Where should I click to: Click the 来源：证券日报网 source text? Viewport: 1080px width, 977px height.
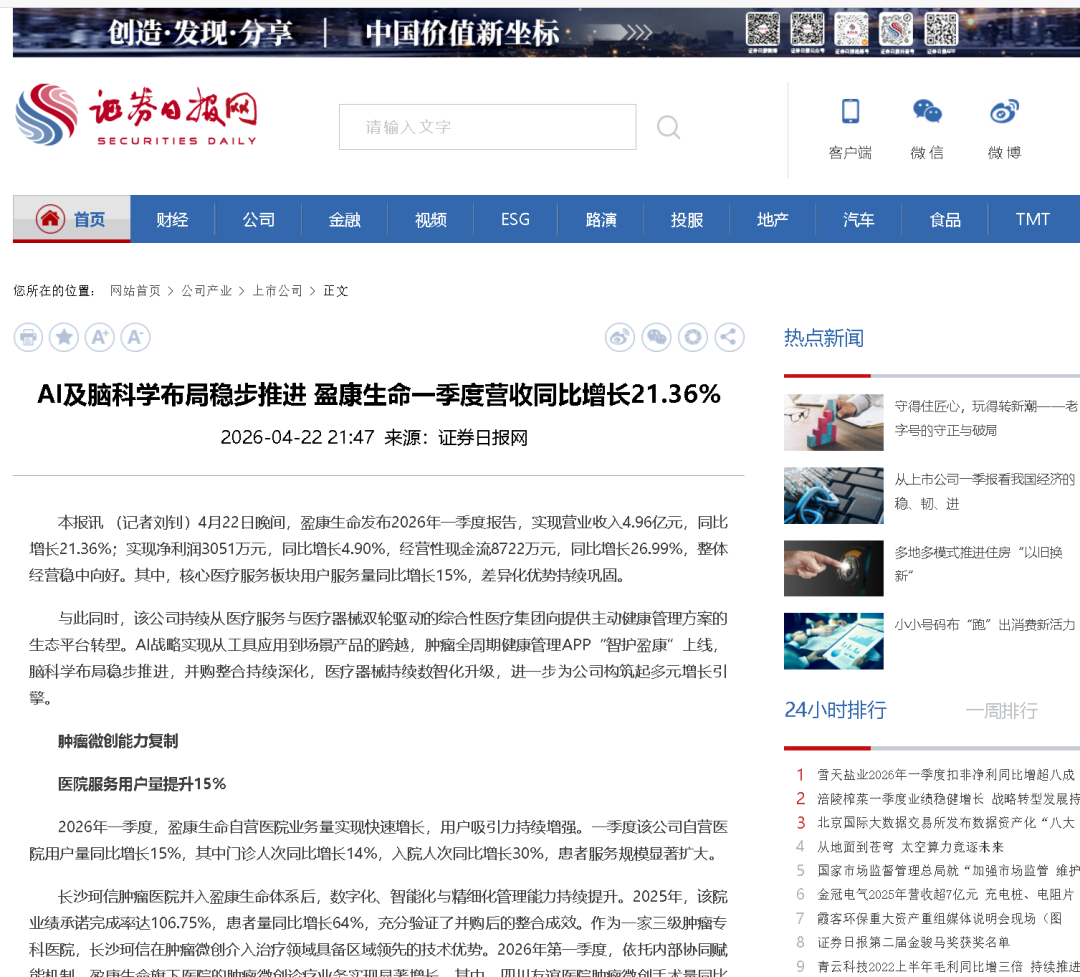456,438
